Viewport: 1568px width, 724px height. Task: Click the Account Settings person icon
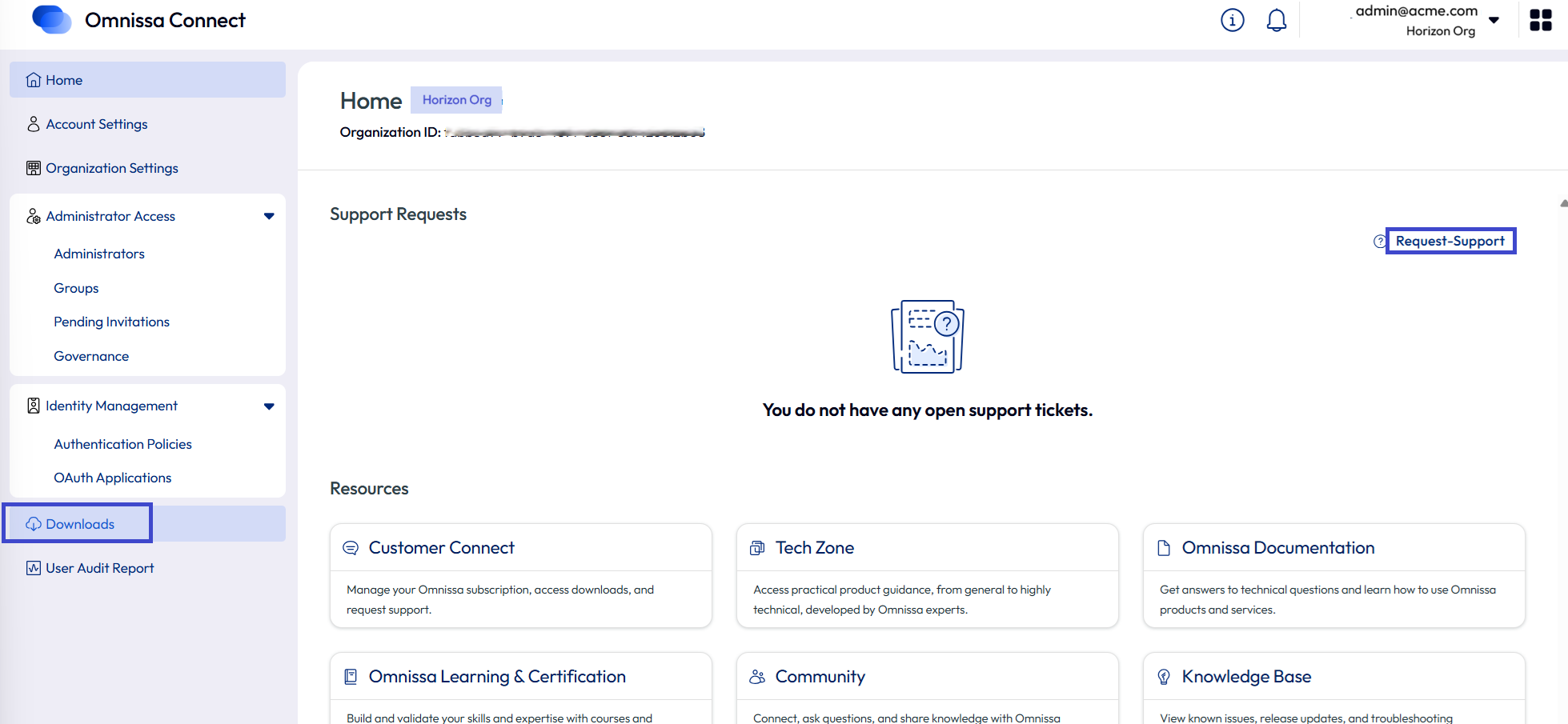click(33, 124)
